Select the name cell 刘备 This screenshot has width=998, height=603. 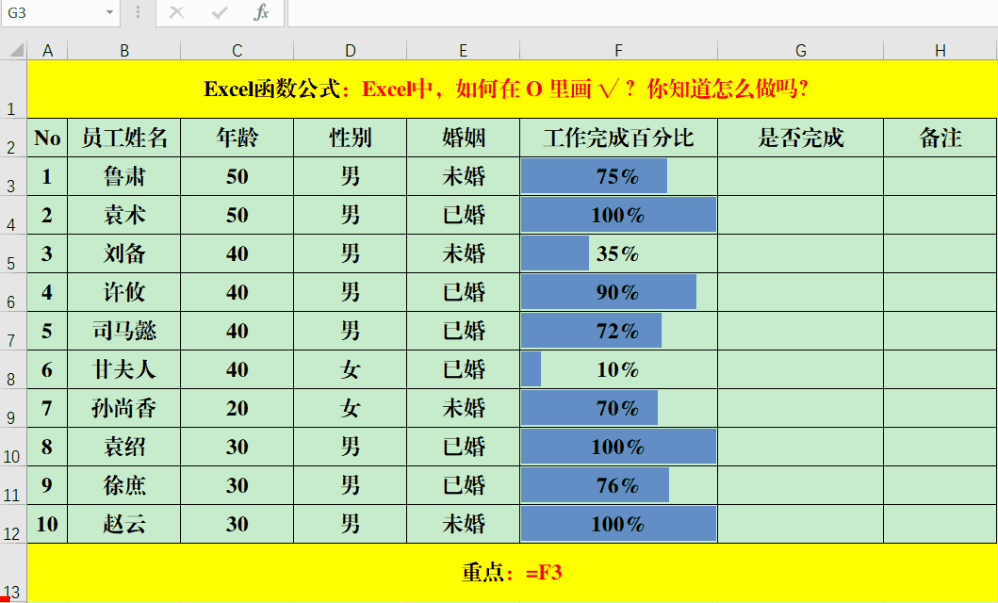(124, 253)
